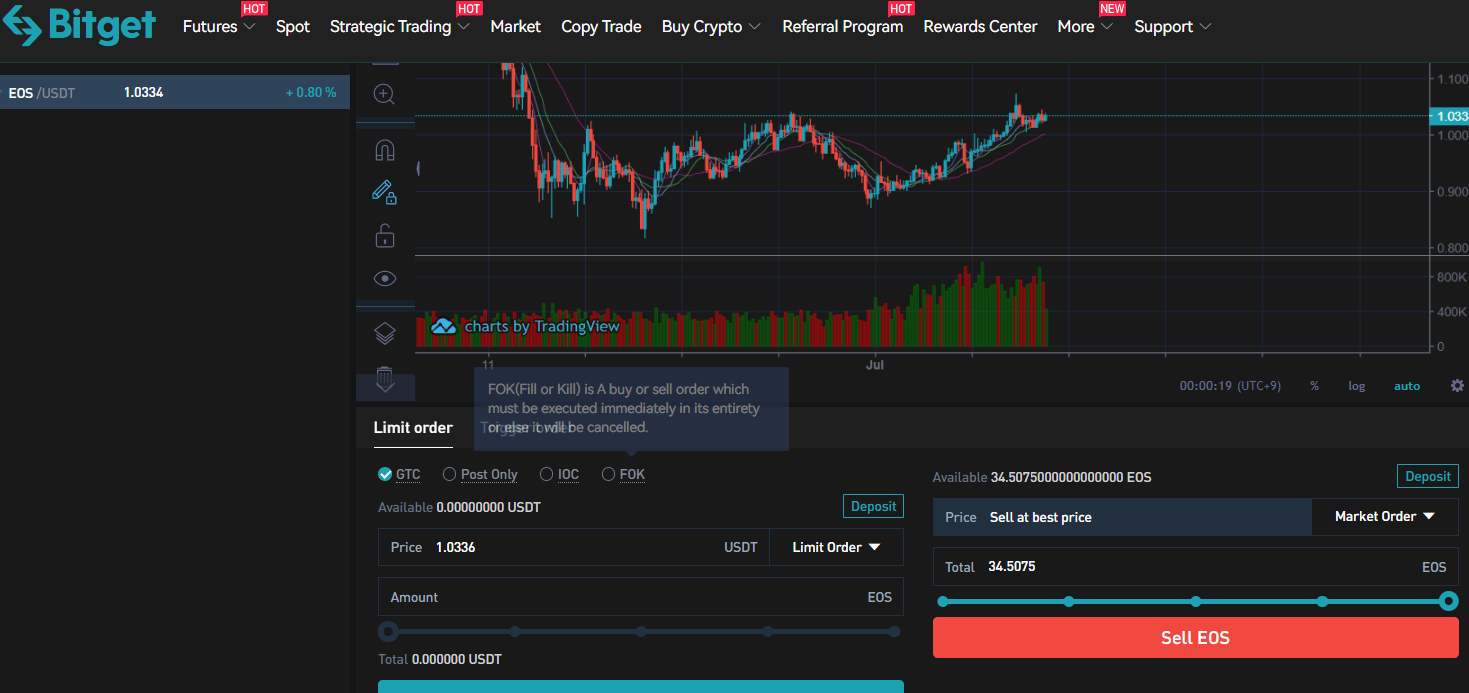
Task: Toggle the magnet mode tool
Action: coord(385,150)
